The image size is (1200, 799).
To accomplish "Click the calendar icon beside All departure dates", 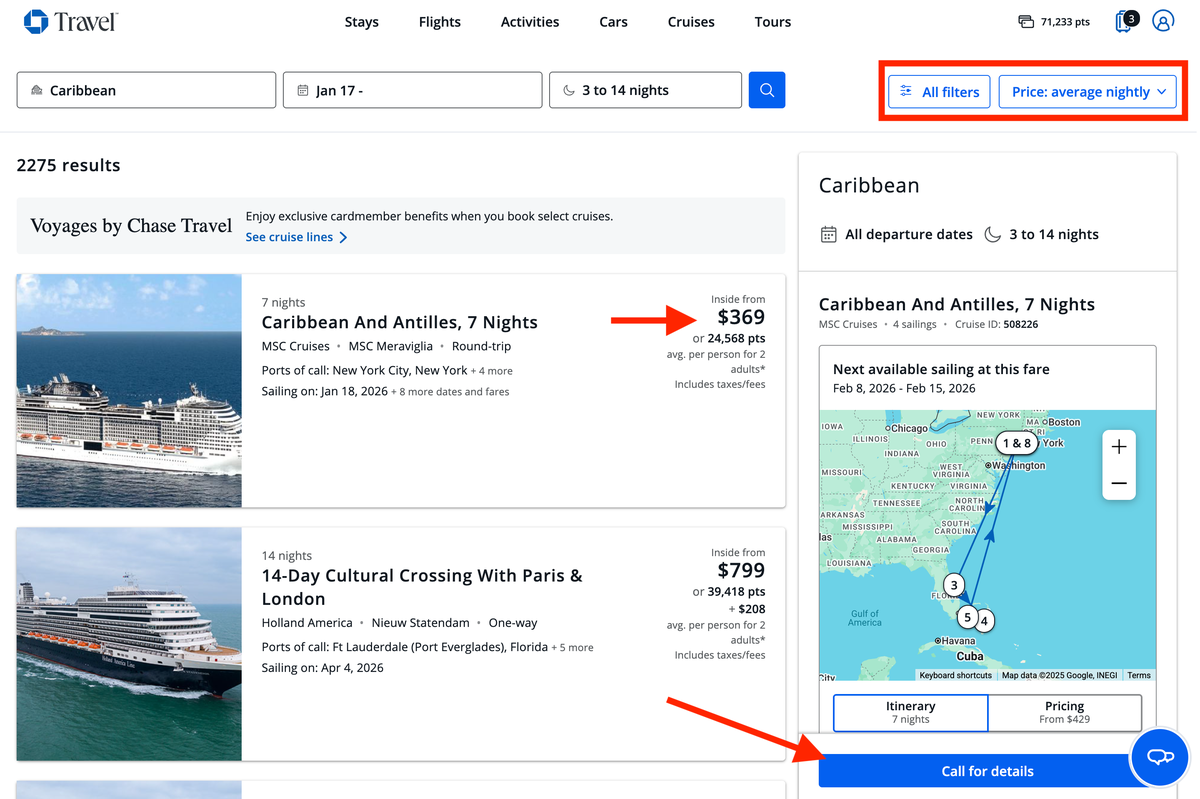I will 828,234.
